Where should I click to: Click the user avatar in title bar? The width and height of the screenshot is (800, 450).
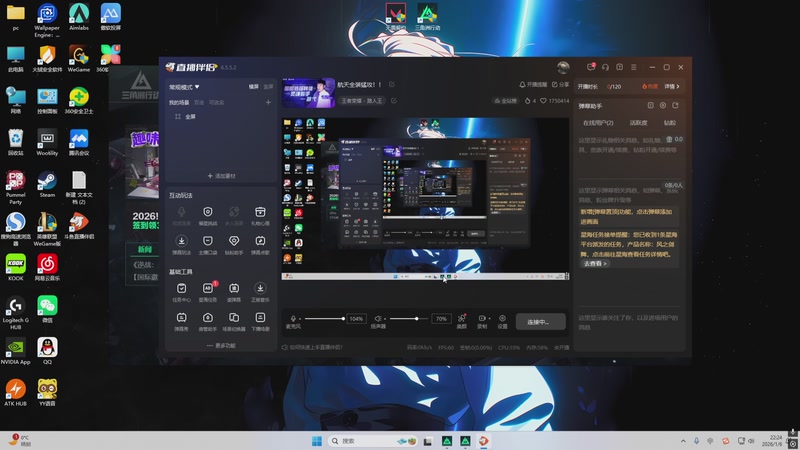[x=563, y=67]
